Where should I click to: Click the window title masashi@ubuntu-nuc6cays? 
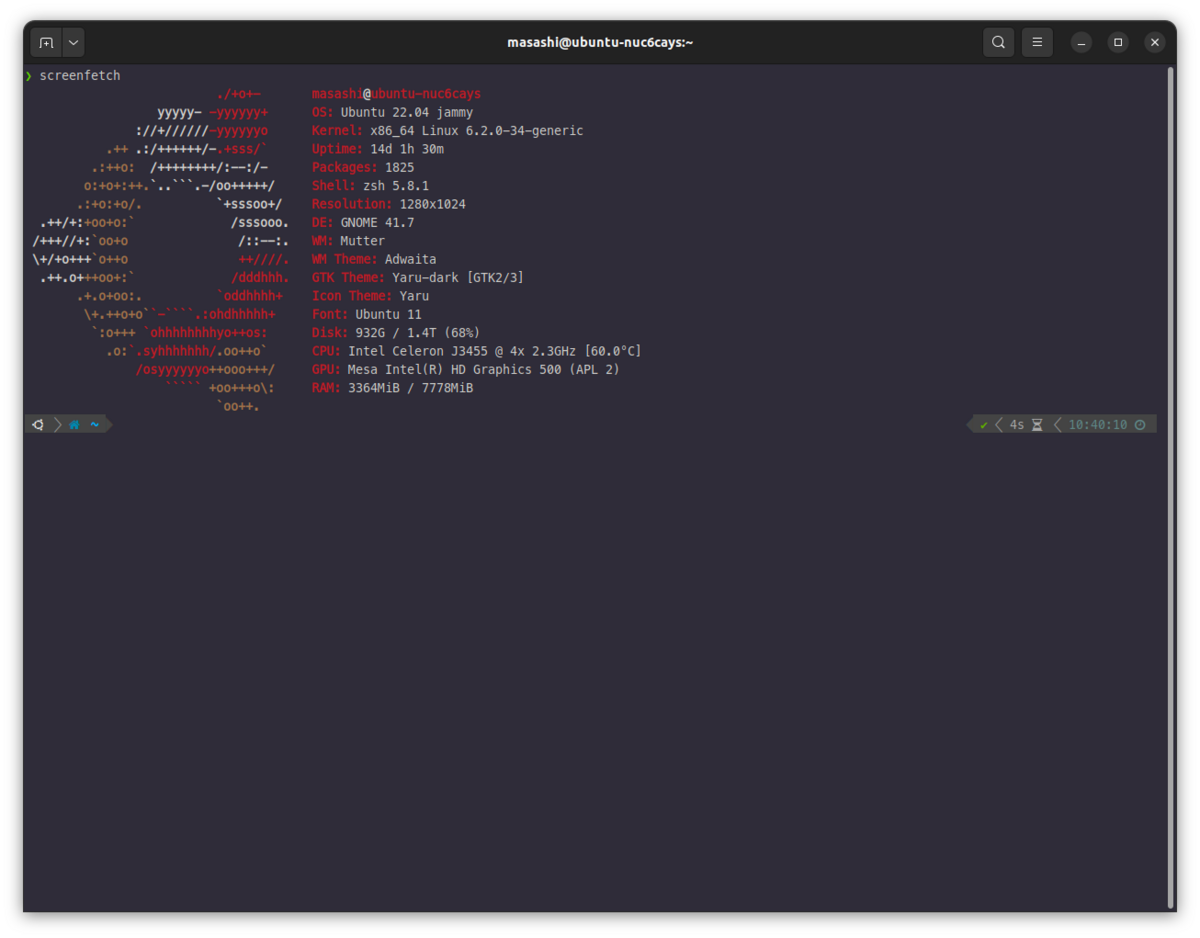point(600,42)
